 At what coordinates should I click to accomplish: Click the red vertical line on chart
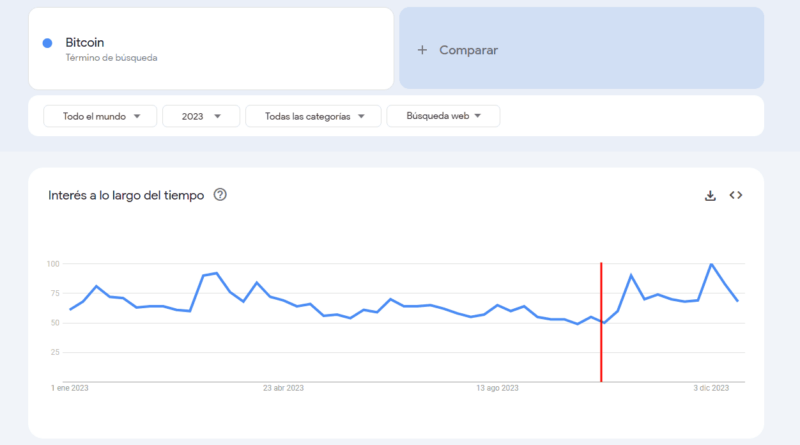(x=601, y=320)
